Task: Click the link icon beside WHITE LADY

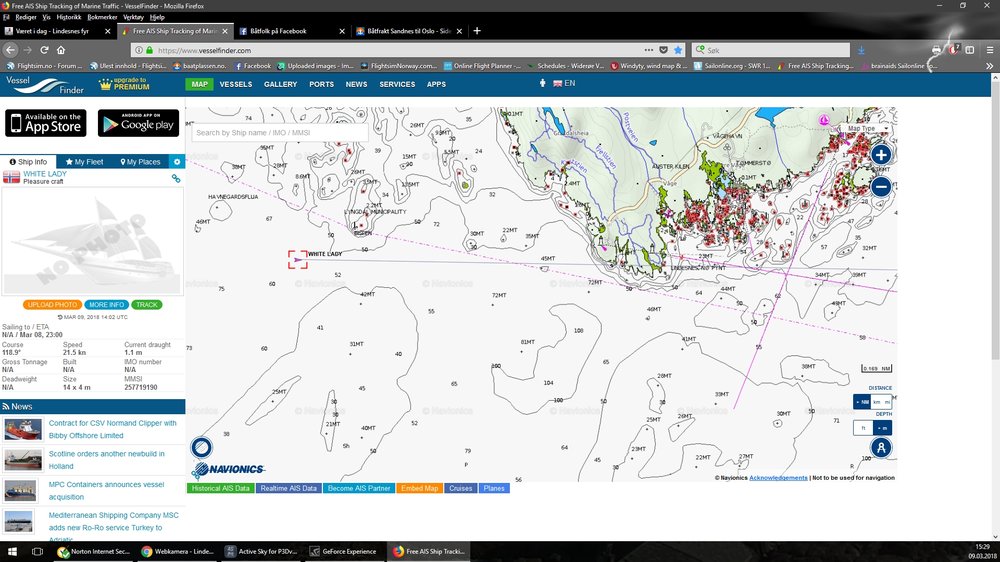Action: [x=175, y=179]
